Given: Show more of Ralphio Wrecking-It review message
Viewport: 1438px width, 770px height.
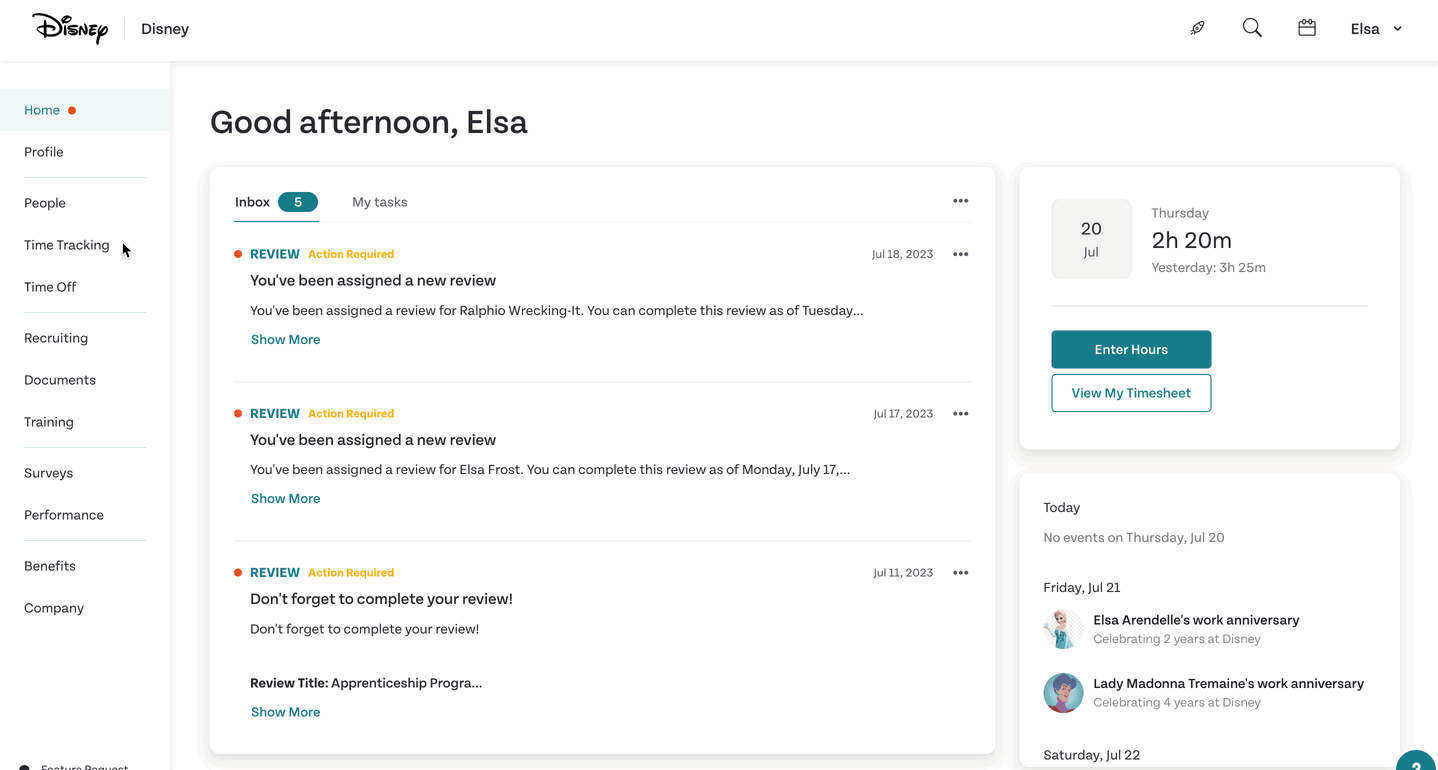Looking at the screenshot, I should (285, 340).
